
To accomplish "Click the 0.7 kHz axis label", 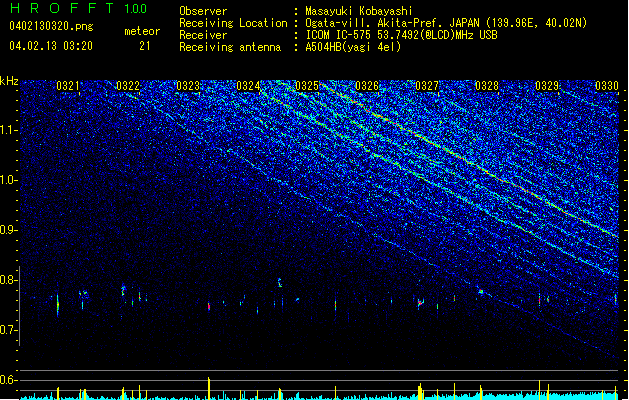I will [8, 330].
